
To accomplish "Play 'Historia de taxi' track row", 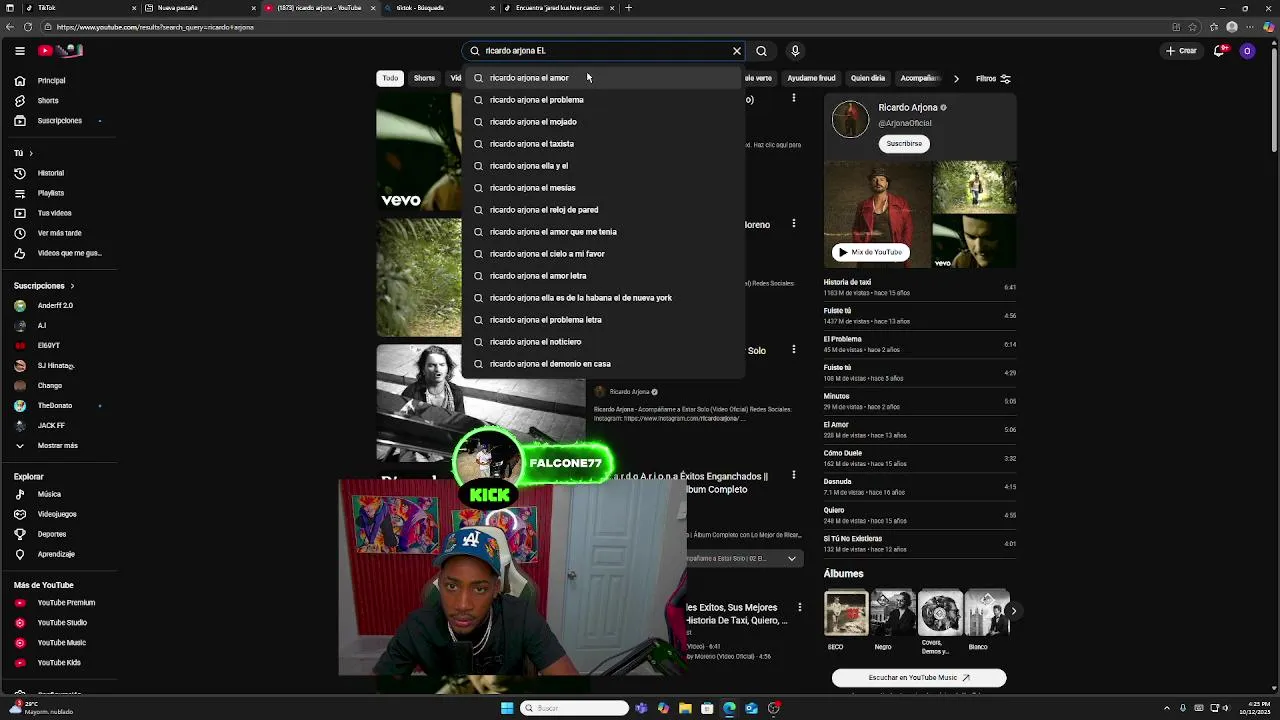I will [x=920, y=287].
